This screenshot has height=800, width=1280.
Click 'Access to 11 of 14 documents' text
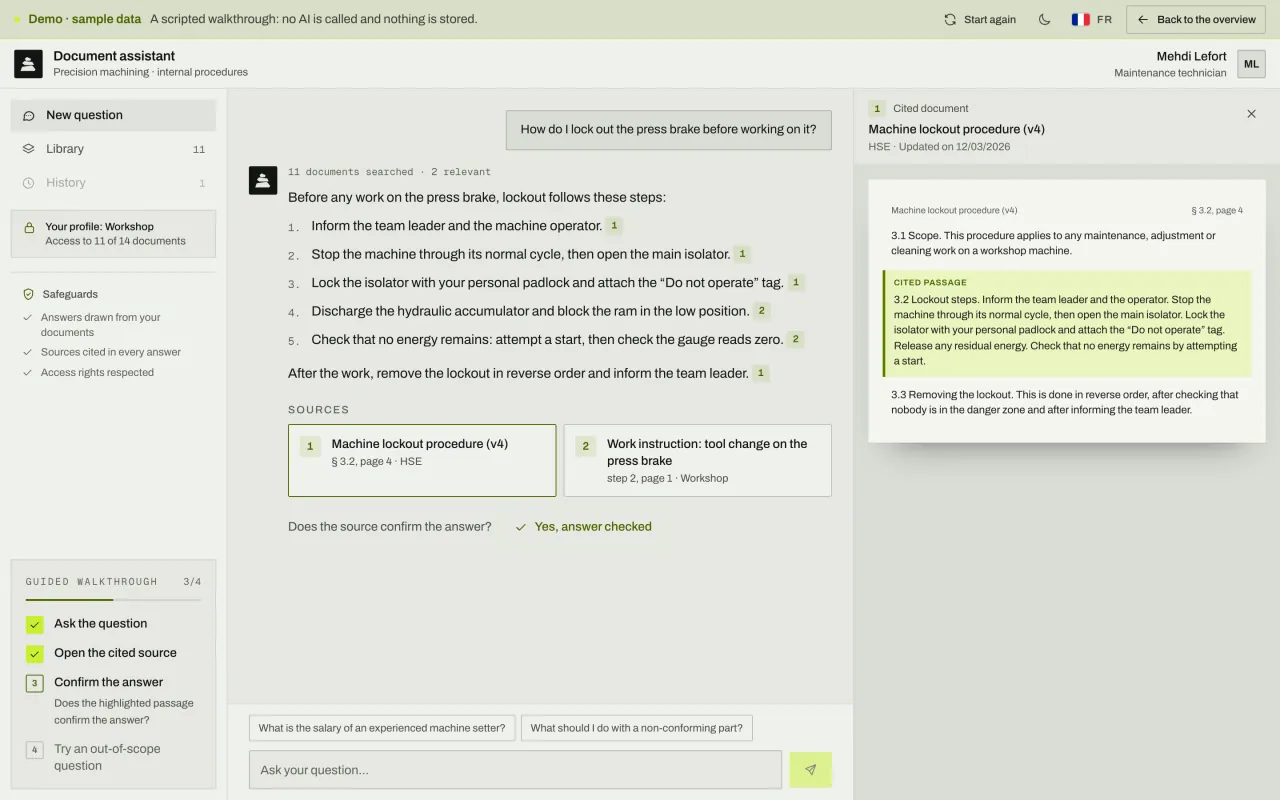pos(115,241)
